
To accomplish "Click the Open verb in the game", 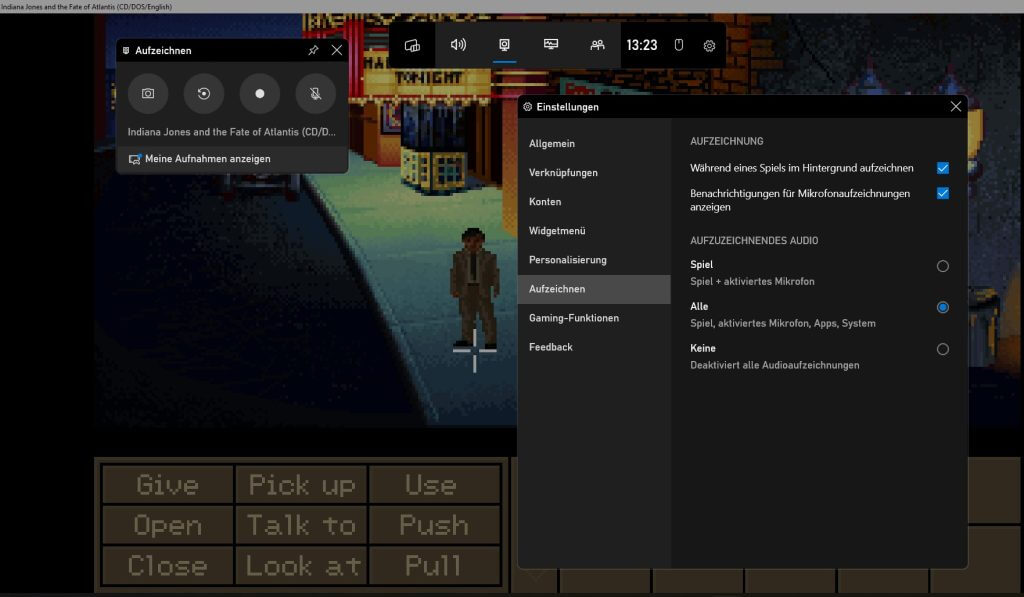I will (168, 525).
